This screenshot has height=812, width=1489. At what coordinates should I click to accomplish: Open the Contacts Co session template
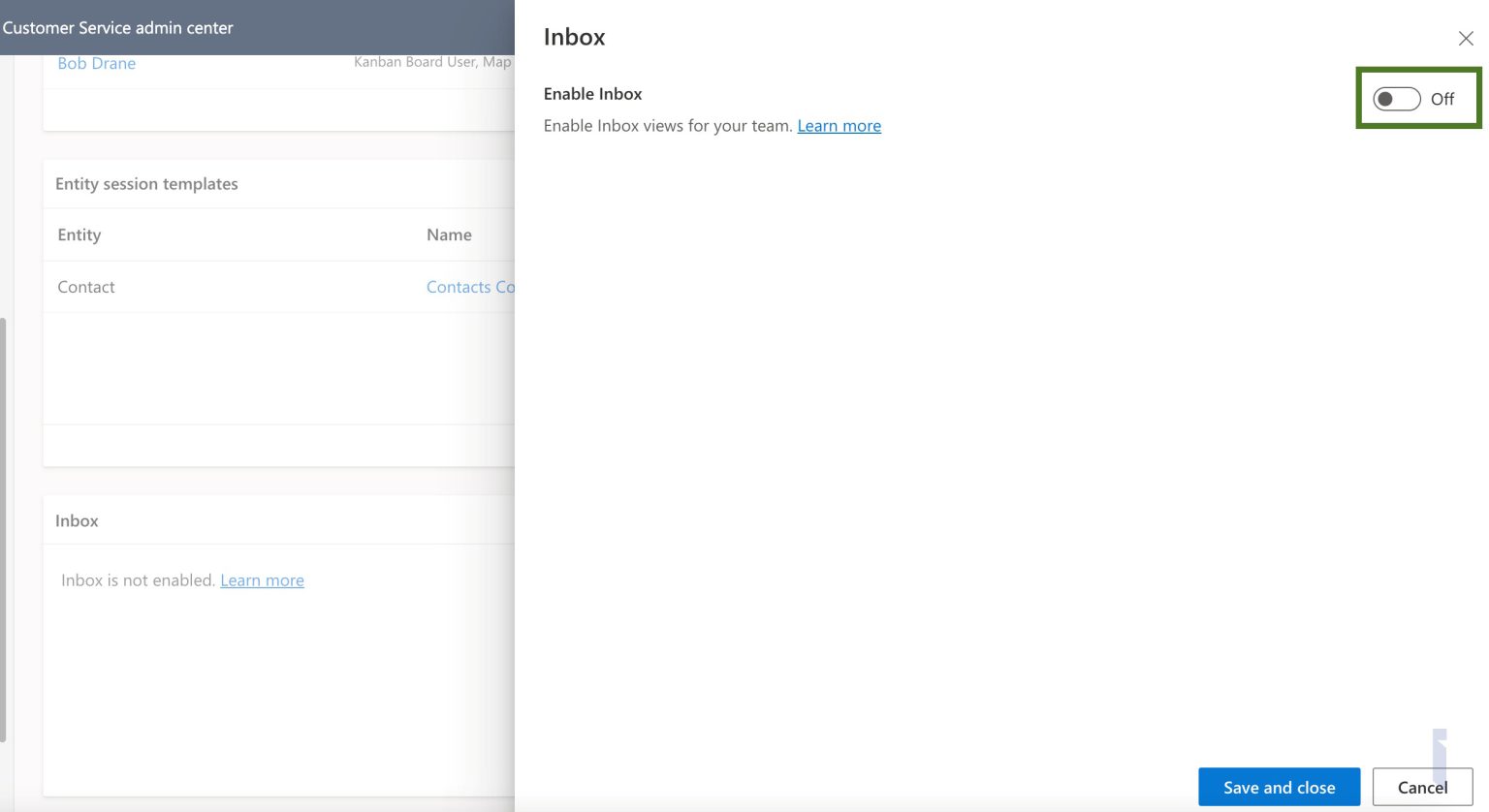472,287
